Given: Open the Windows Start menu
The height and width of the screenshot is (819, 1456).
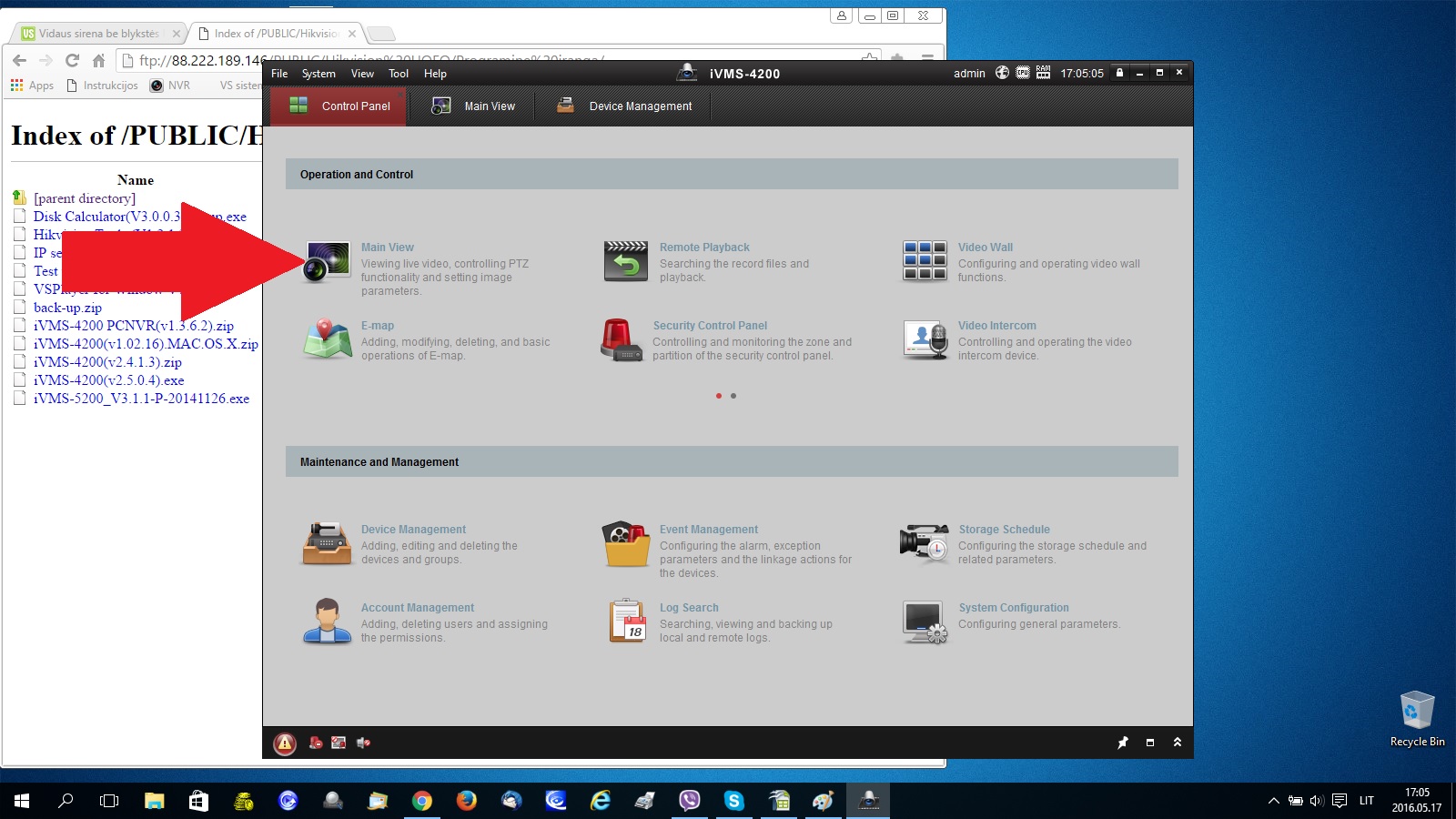Looking at the screenshot, I should (x=22, y=801).
